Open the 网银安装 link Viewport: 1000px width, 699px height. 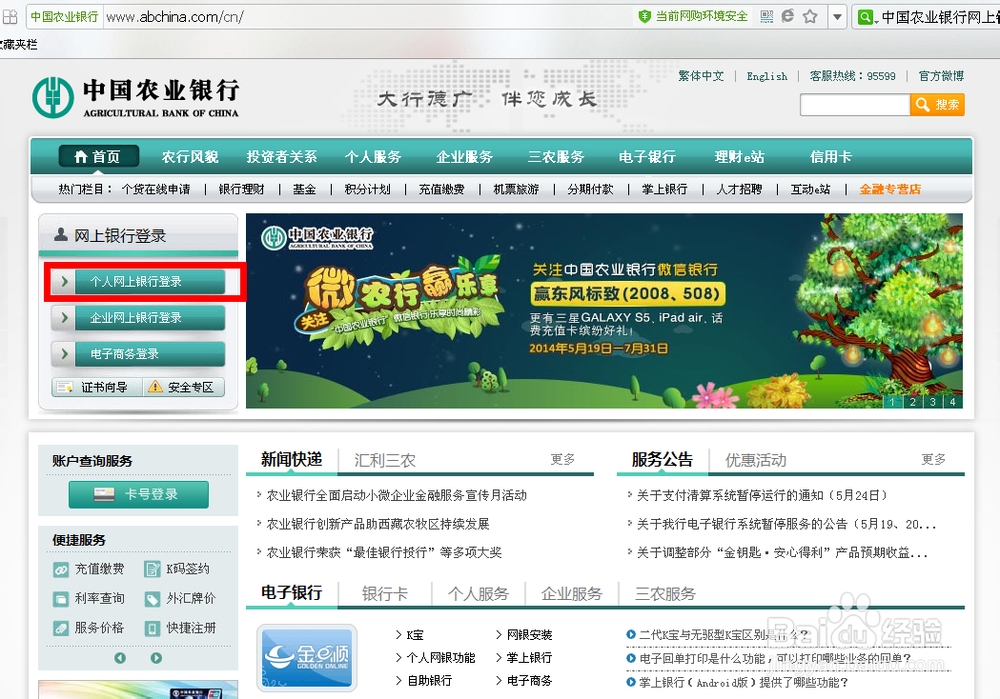click(529, 635)
